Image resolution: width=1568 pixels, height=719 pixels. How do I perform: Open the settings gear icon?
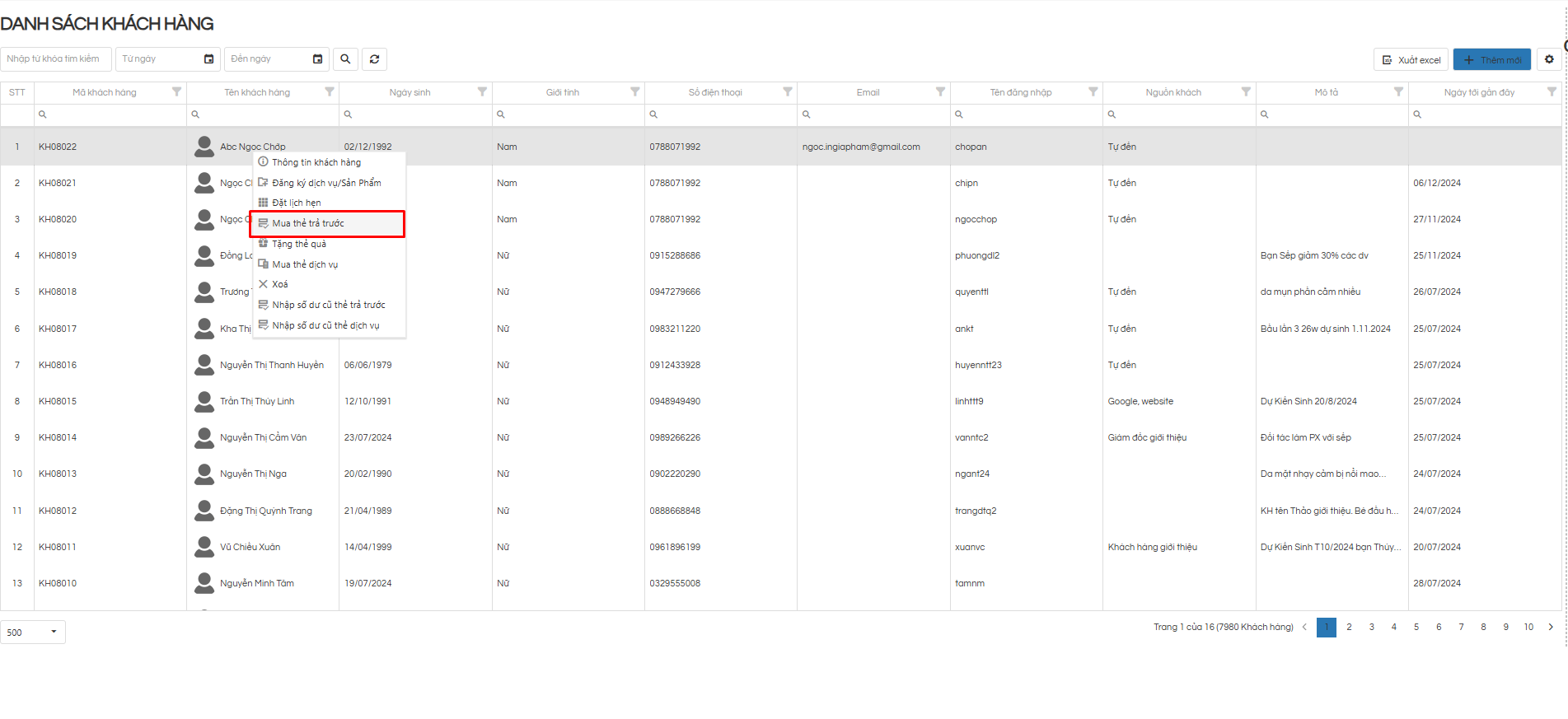tap(1549, 59)
